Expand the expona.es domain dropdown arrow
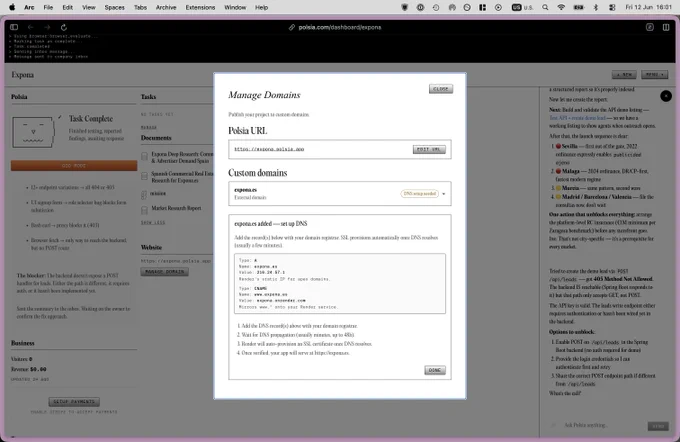This screenshot has width=680, height=442. 444,194
